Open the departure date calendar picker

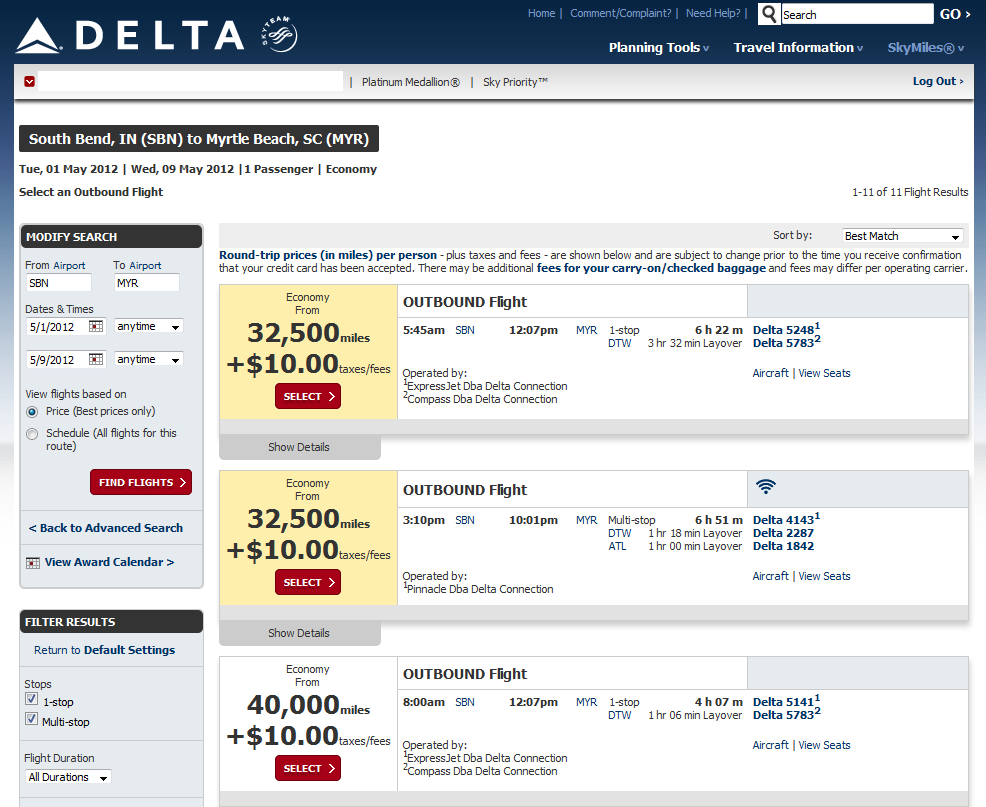pos(96,326)
